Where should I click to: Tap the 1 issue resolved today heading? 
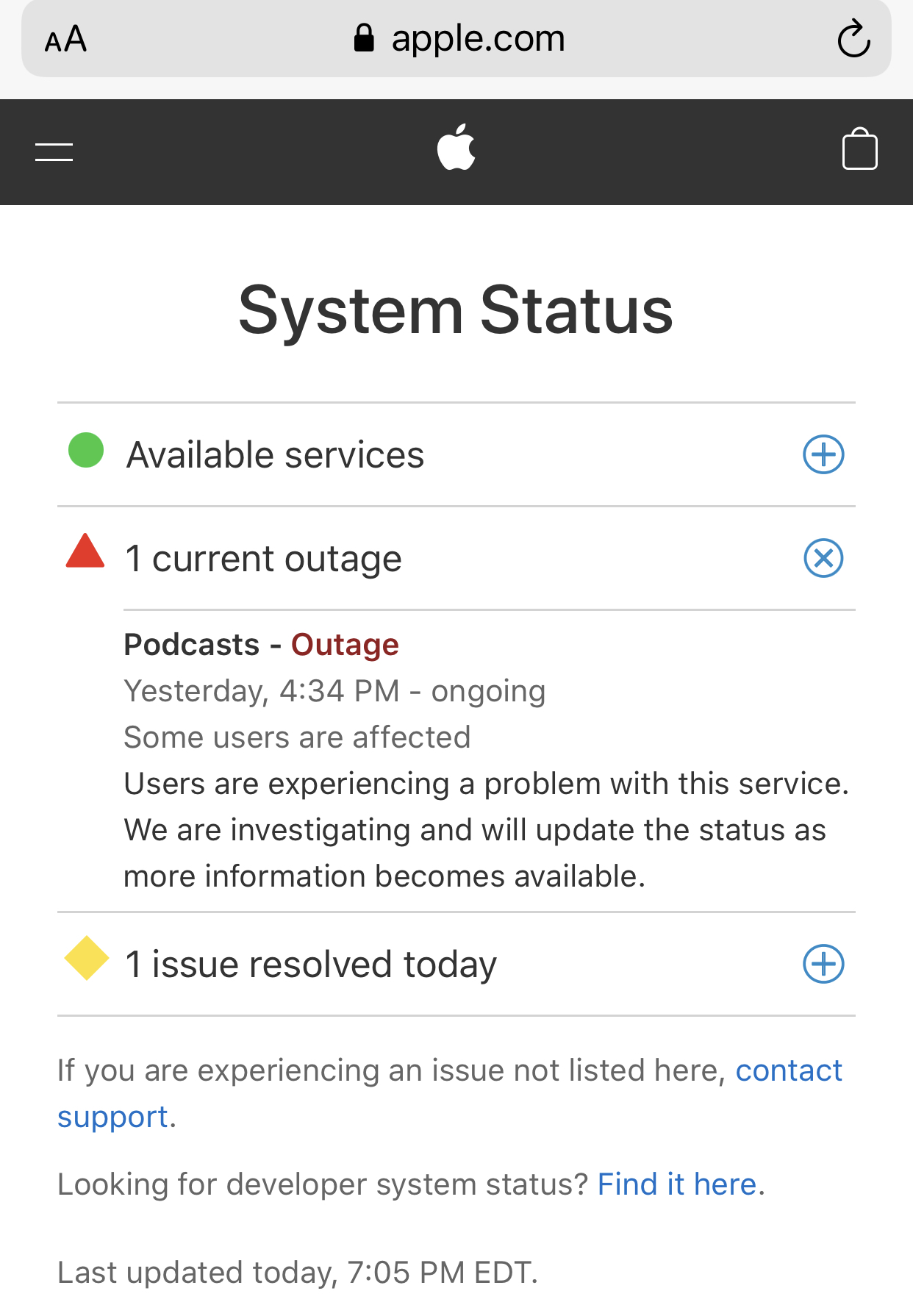tap(311, 965)
